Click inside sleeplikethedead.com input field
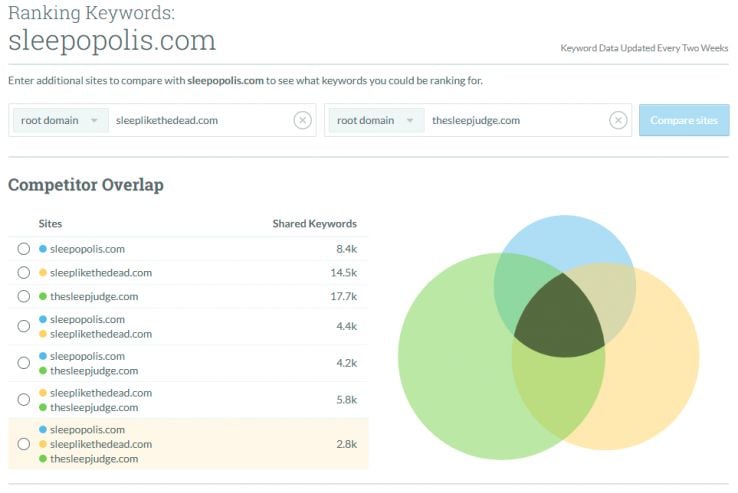Screen dimensions: 738x493 pos(200,121)
